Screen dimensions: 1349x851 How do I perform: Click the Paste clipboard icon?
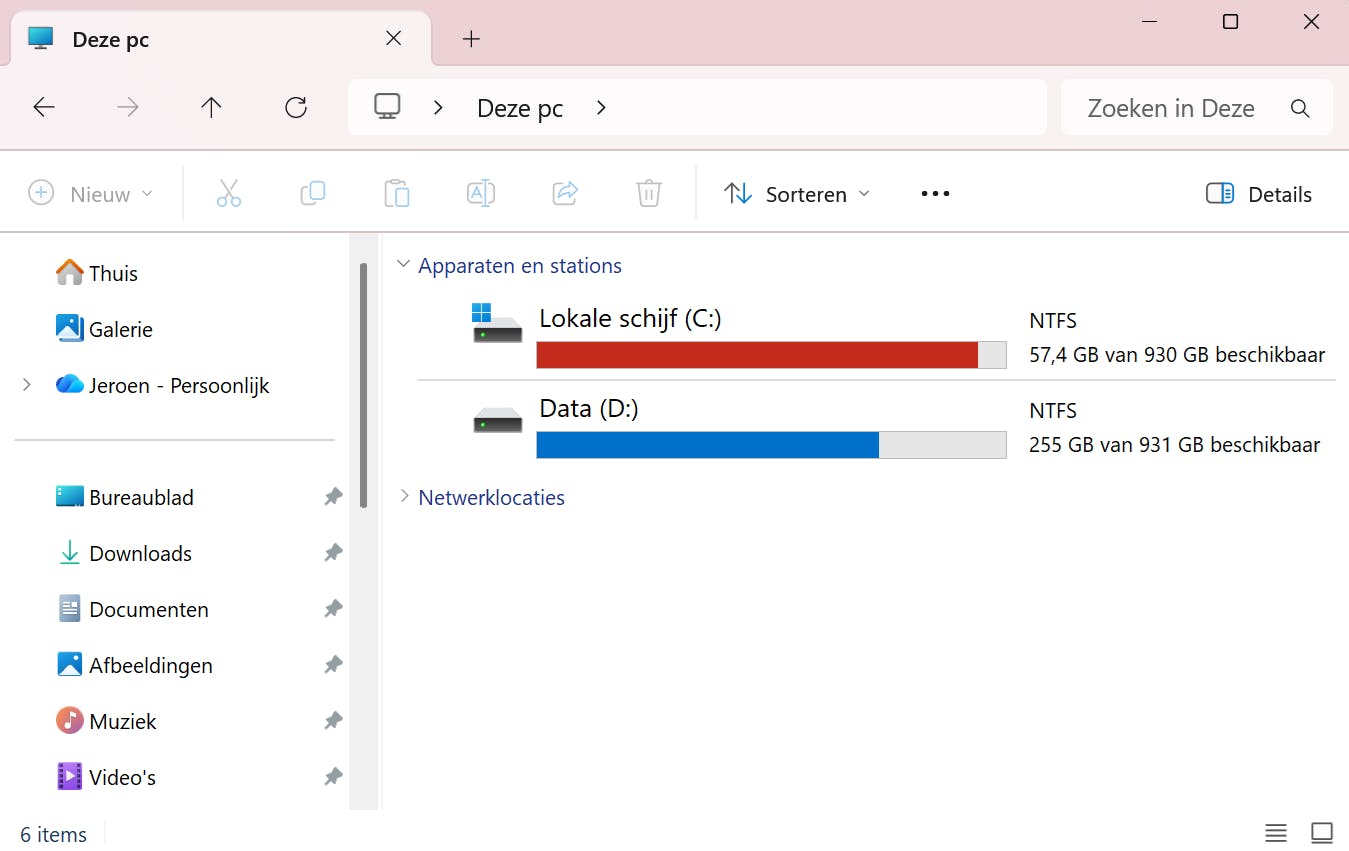pyautogui.click(x=397, y=193)
